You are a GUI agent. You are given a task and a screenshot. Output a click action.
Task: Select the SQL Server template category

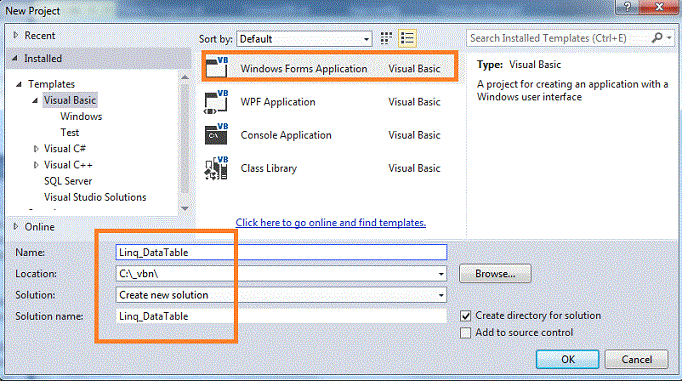coord(68,181)
